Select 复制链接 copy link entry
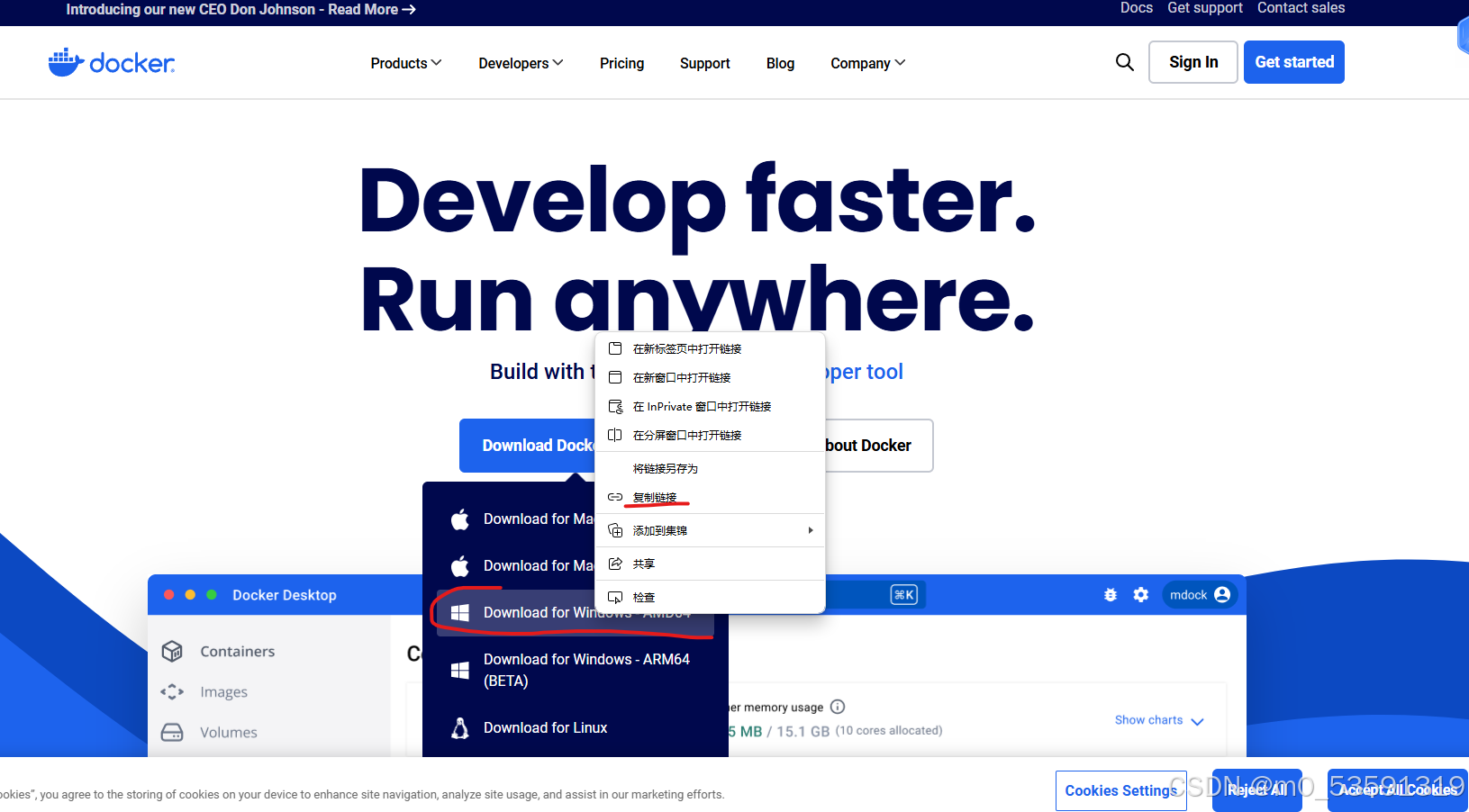 (710, 497)
